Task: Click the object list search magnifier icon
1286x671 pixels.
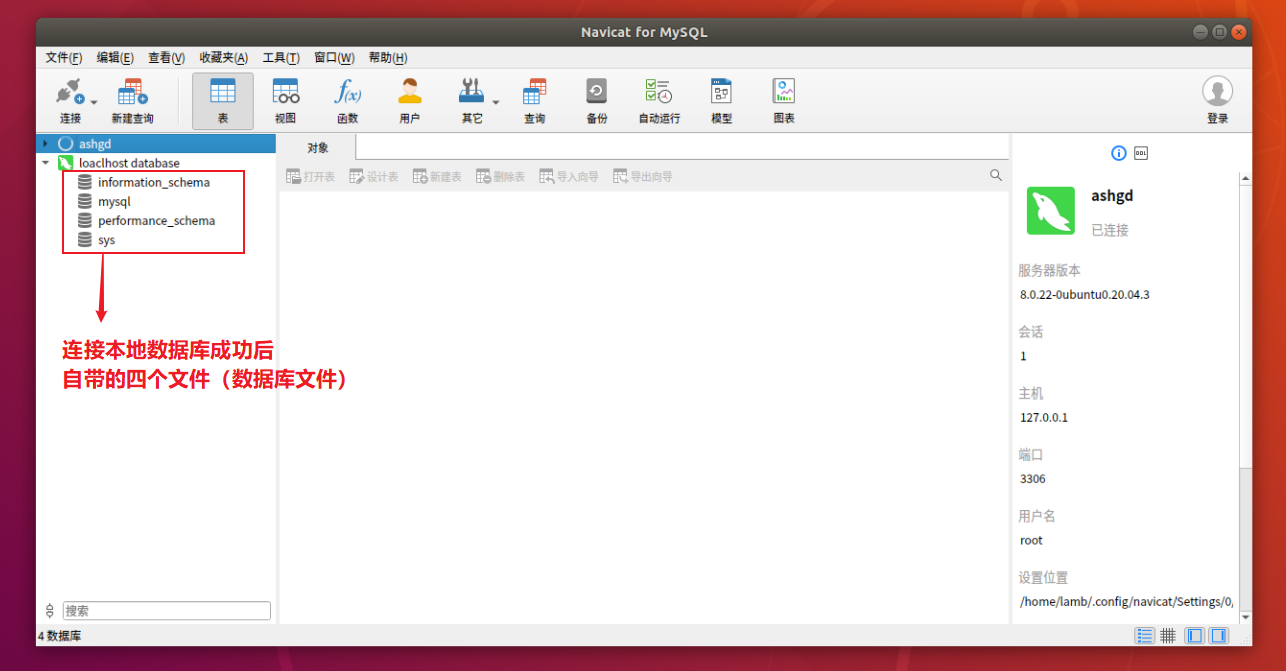Action: [996, 175]
